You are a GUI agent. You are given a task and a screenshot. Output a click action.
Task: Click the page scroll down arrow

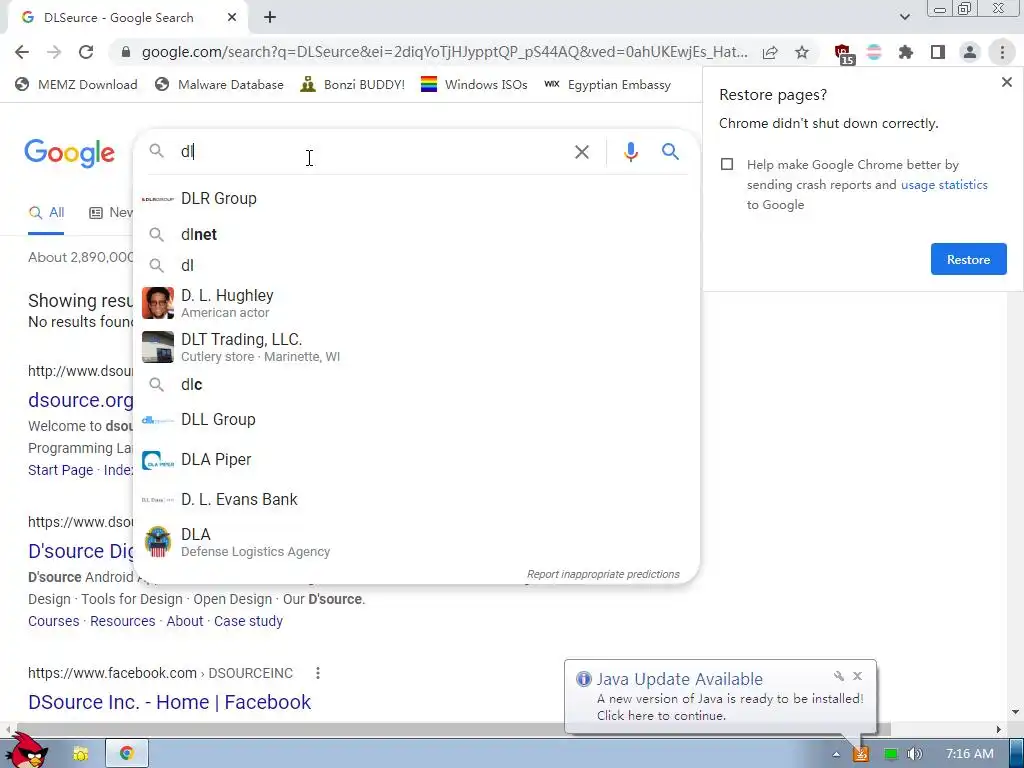click(1014, 712)
